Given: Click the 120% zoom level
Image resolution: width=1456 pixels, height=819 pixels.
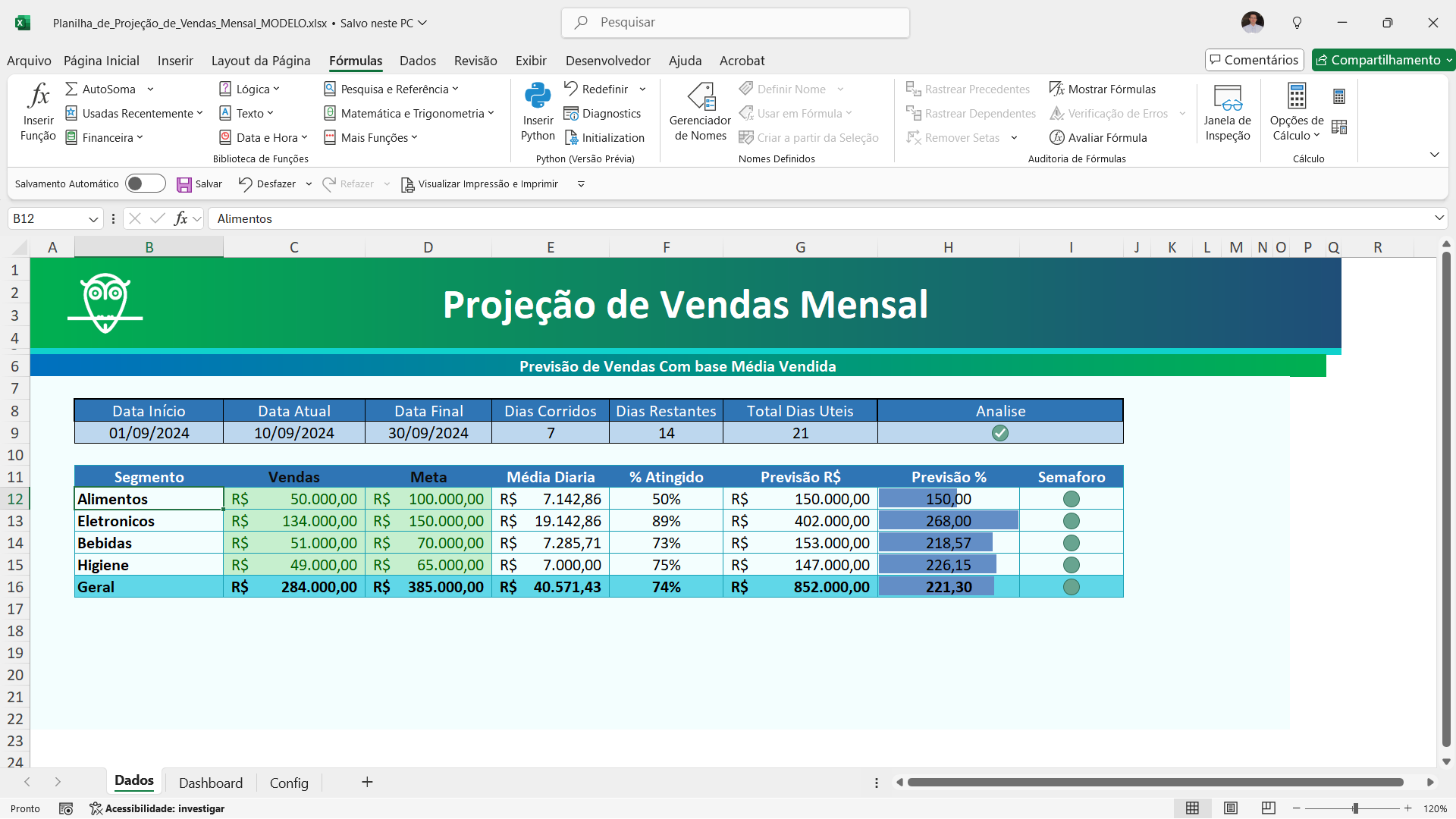Looking at the screenshot, I should (1435, 808).
